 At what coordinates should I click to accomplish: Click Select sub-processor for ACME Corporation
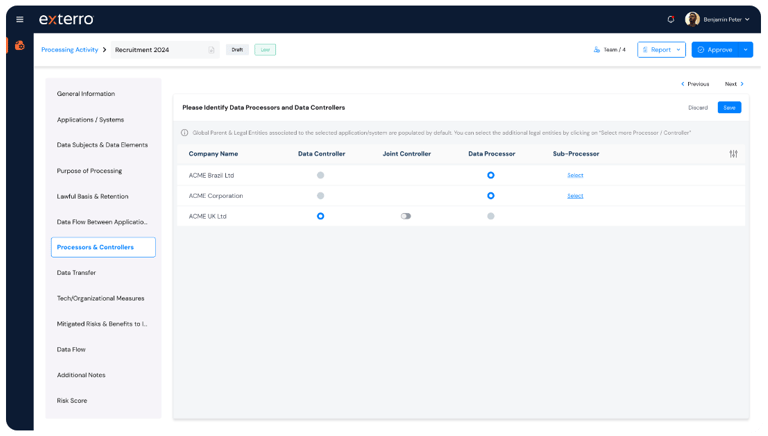[x=576, y=195]
